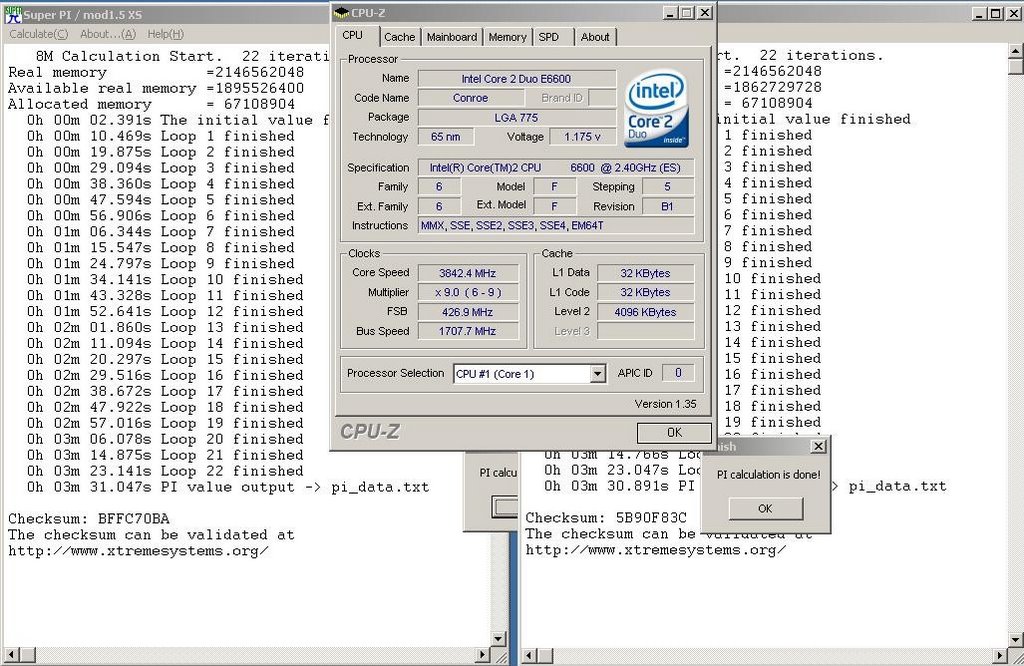Click the scroll-up arrow in right Super PI window

coord(1016,50)
